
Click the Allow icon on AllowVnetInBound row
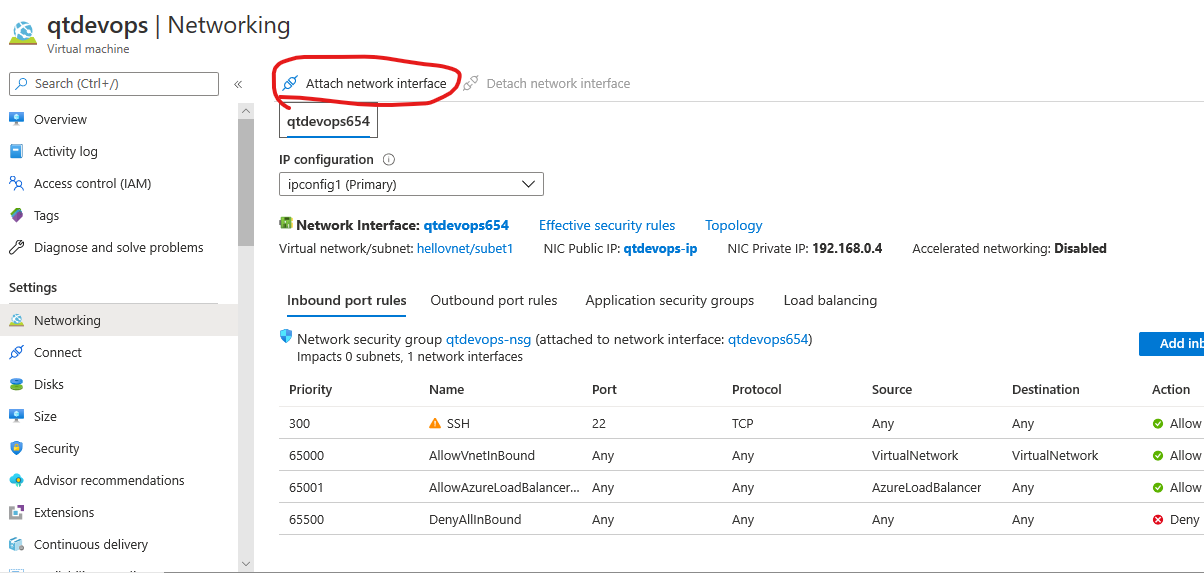(1158, 455)
